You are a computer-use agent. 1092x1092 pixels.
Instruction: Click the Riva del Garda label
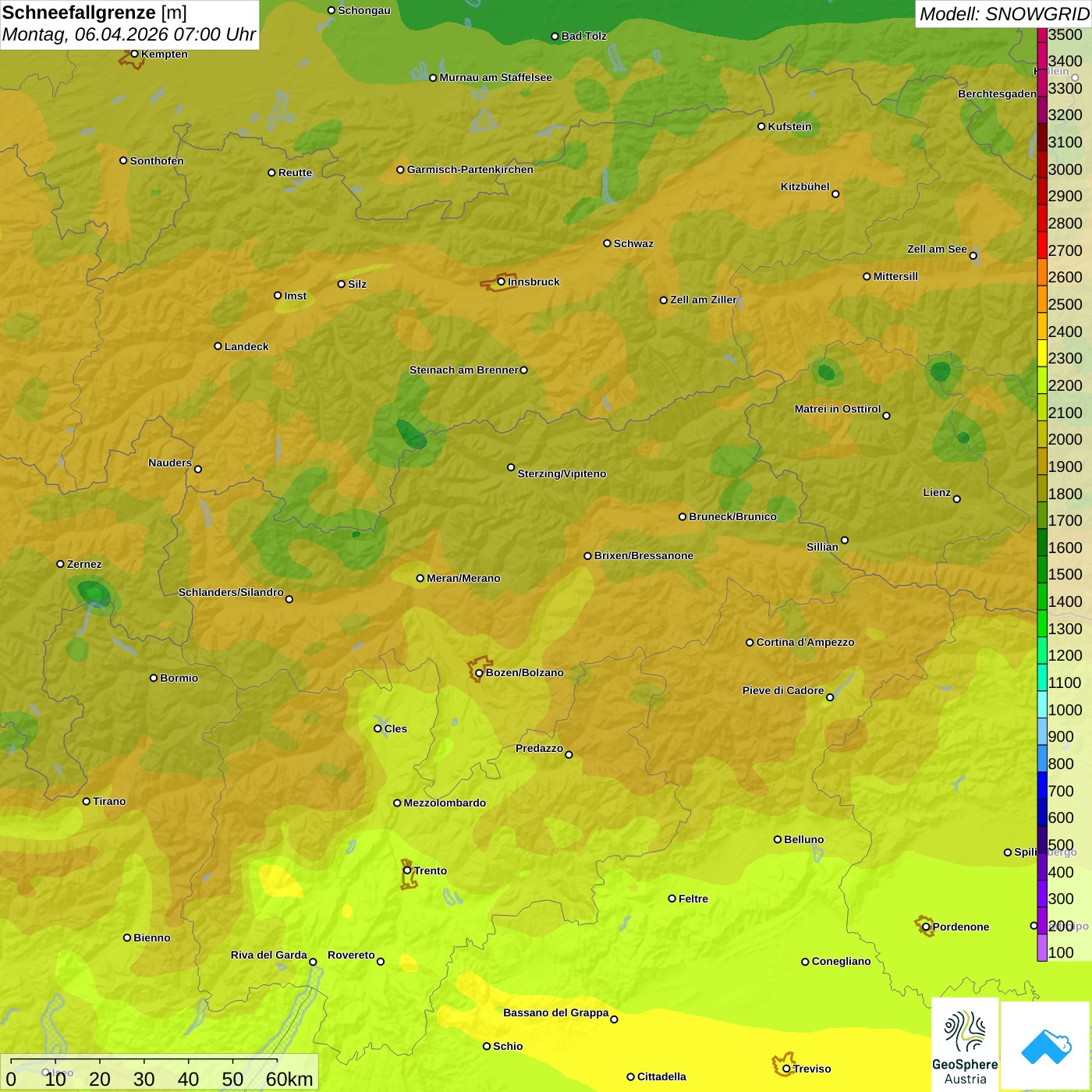pos(269,955)
